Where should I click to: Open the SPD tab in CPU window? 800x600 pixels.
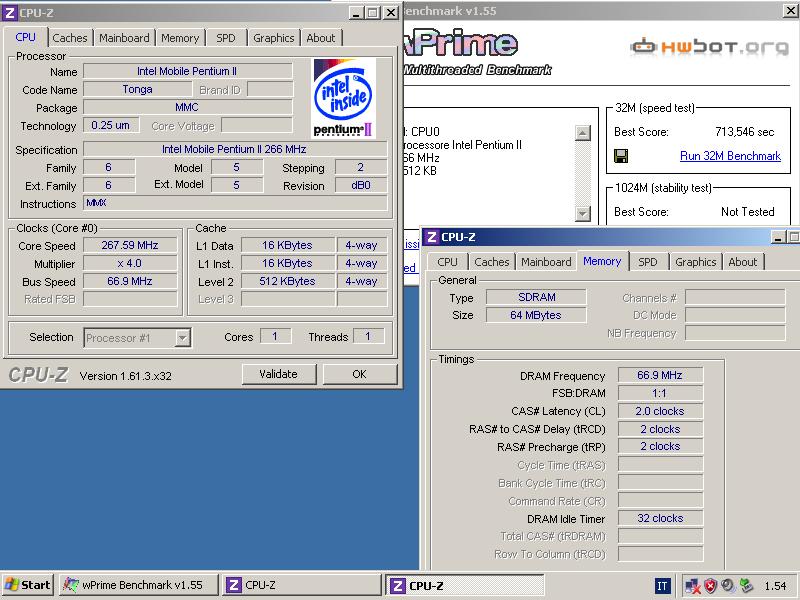[226, 38]
